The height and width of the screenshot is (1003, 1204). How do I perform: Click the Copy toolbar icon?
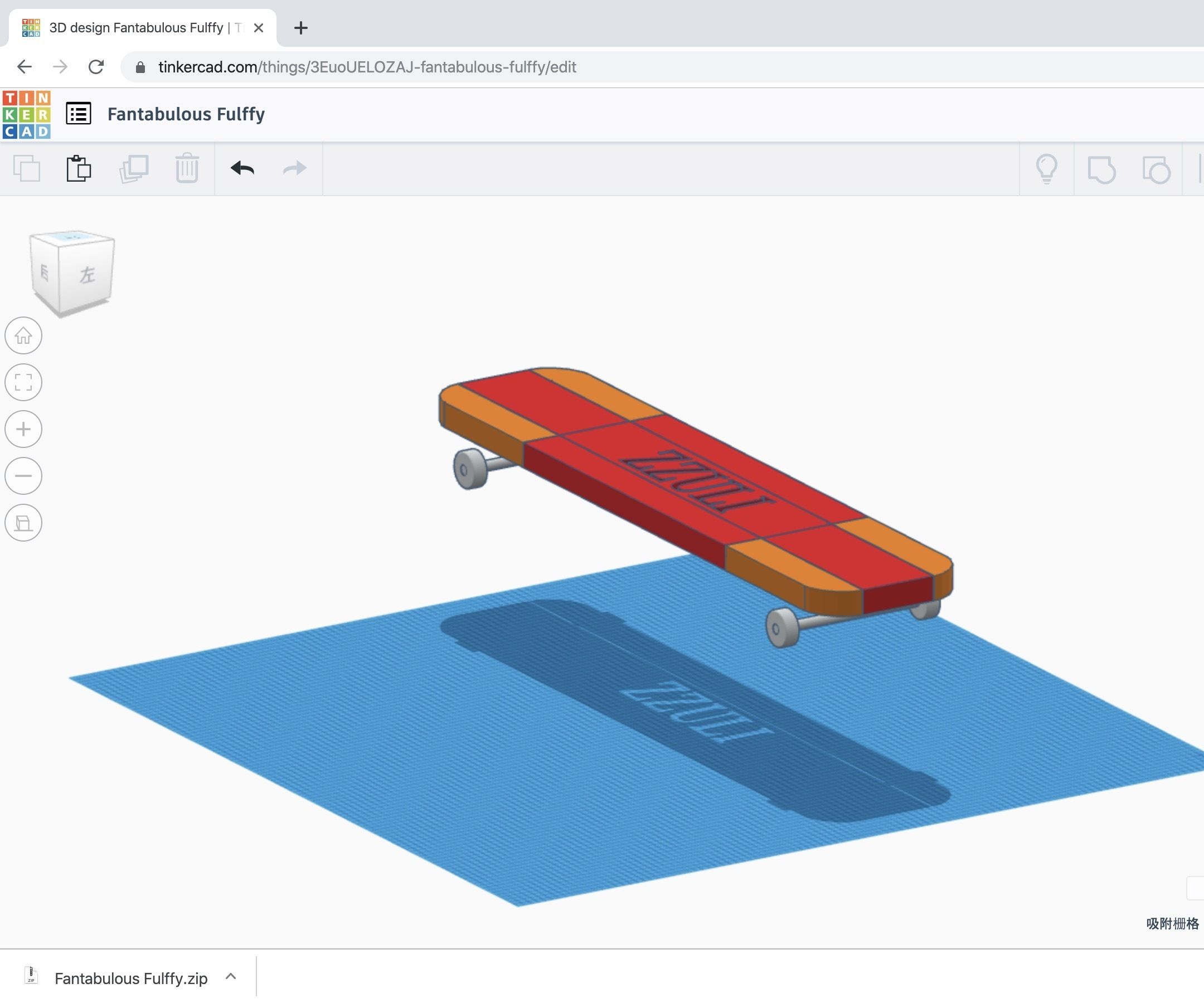coord(27,168)
